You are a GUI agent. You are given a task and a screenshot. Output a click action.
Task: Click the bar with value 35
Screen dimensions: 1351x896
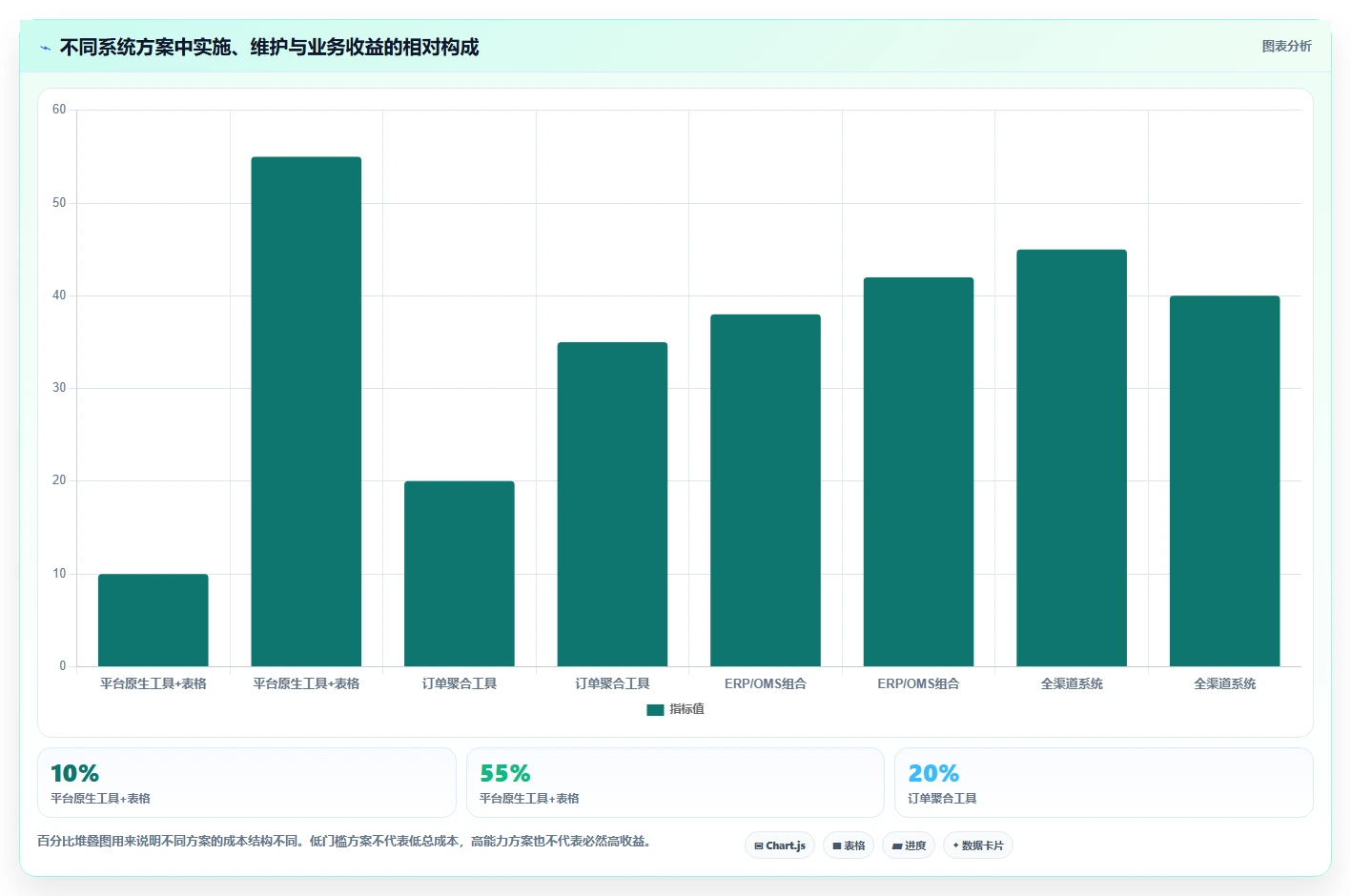click(612, 504)
